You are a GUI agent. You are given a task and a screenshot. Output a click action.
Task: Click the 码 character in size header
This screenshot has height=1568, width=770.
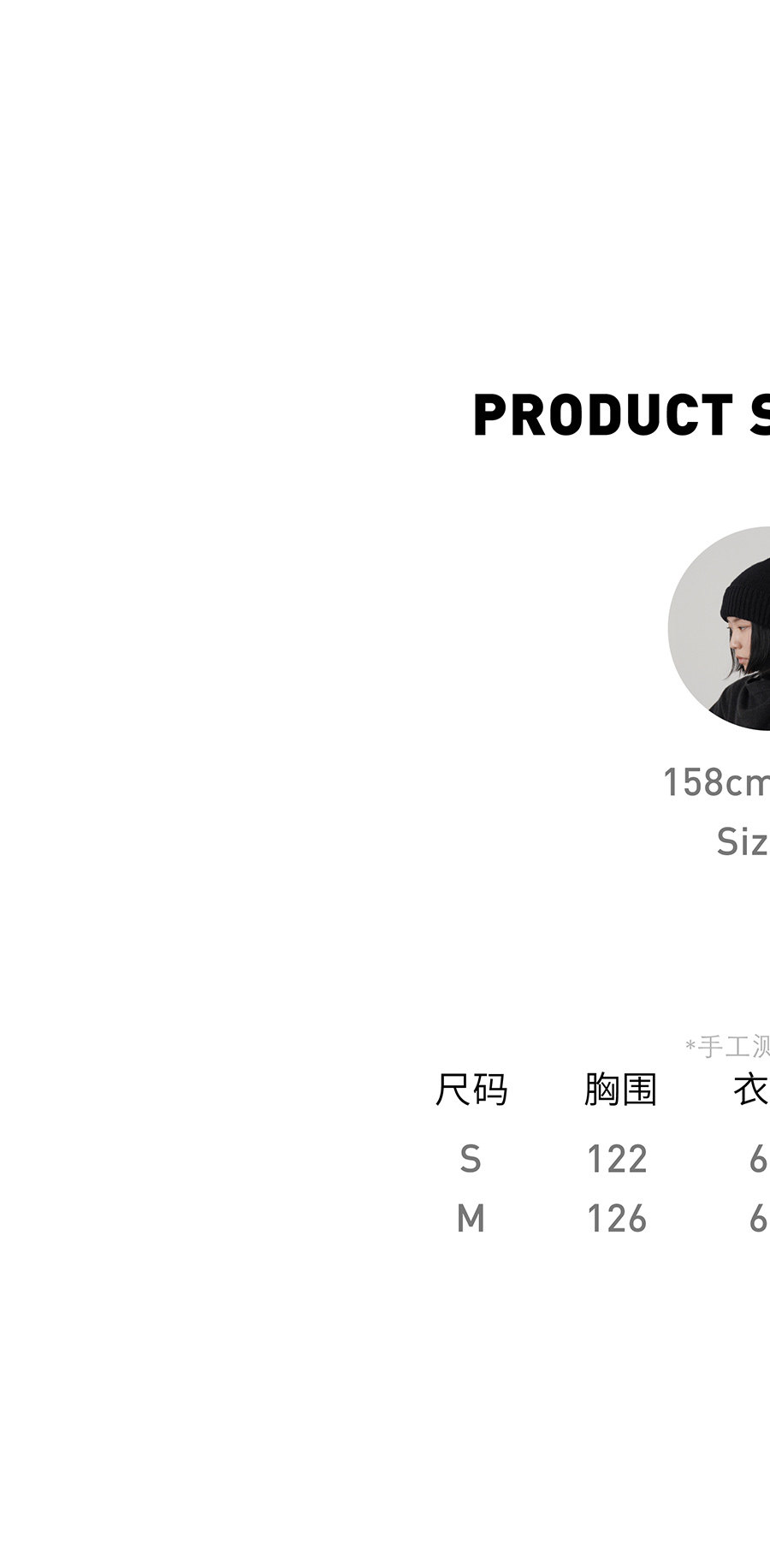pos(490,1090)
